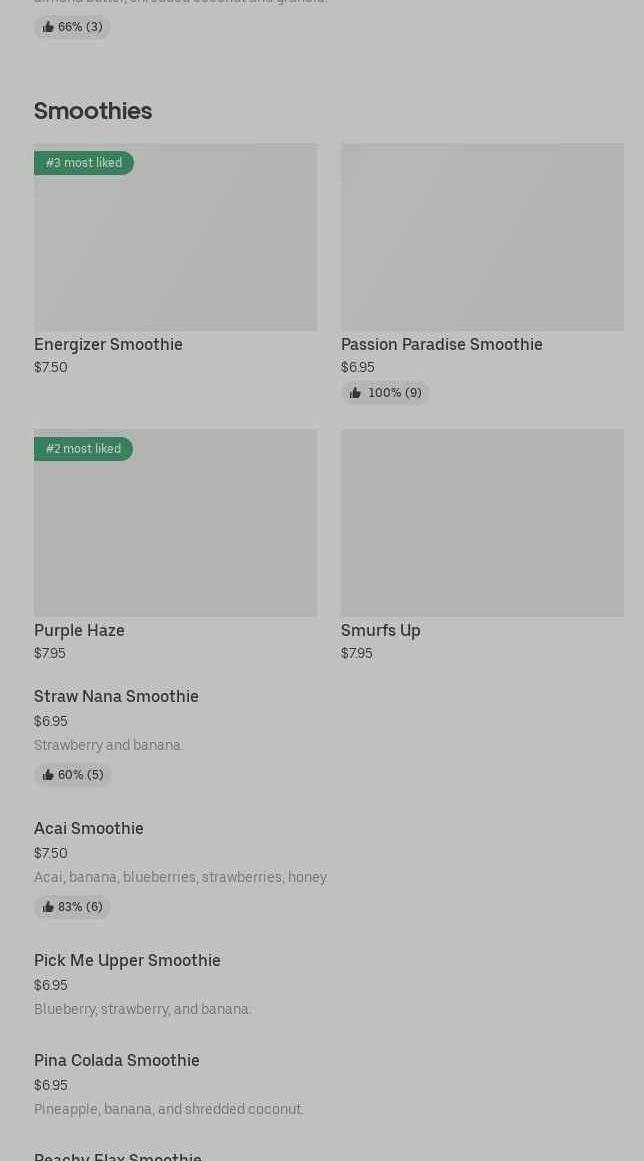Choose Pick Me Upper Smoothie
The height and width of the screenshot is (1161, 644).
coord(127,960)
